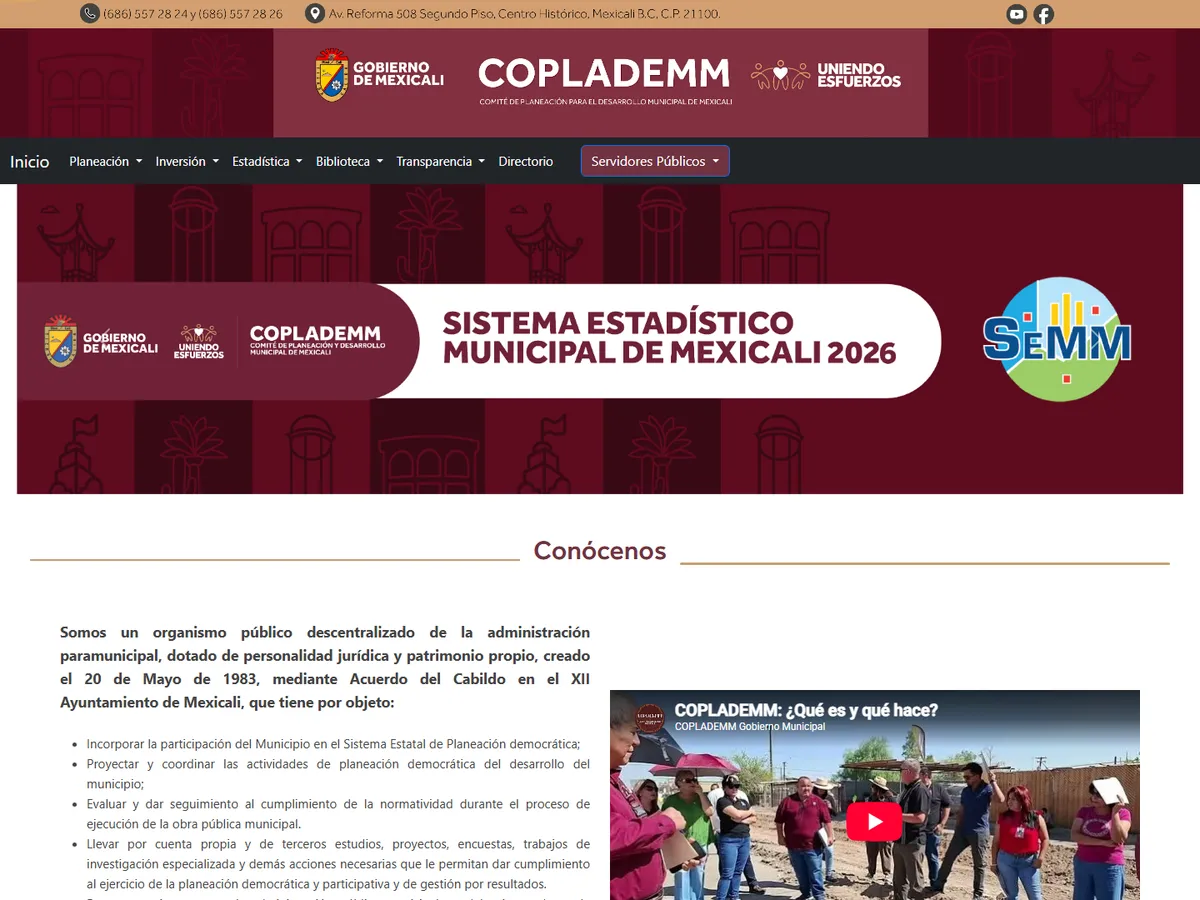Click the COPLADEMM header logo
This screenshot has height=900, width=1200.
605,80
